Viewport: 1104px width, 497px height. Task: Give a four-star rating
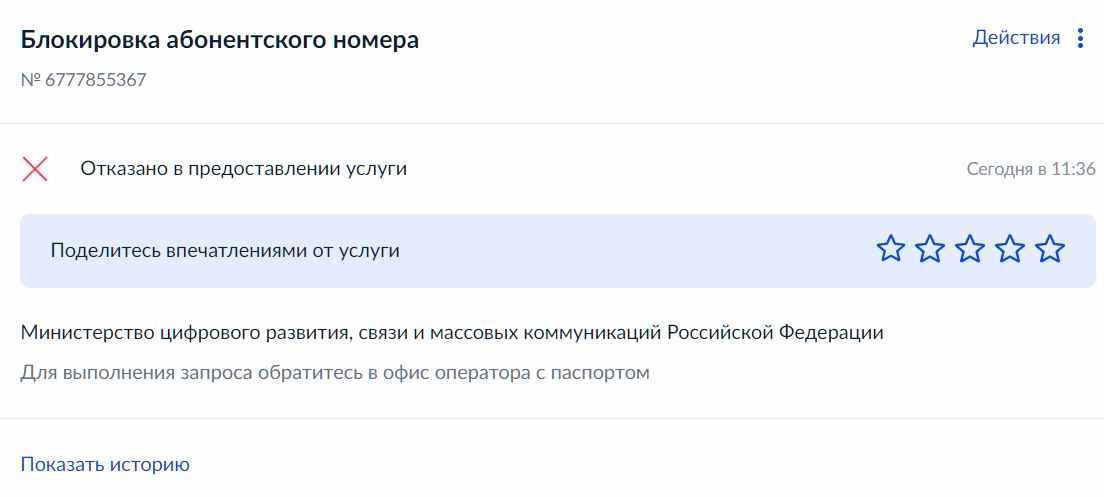(x=1010, y=249)
